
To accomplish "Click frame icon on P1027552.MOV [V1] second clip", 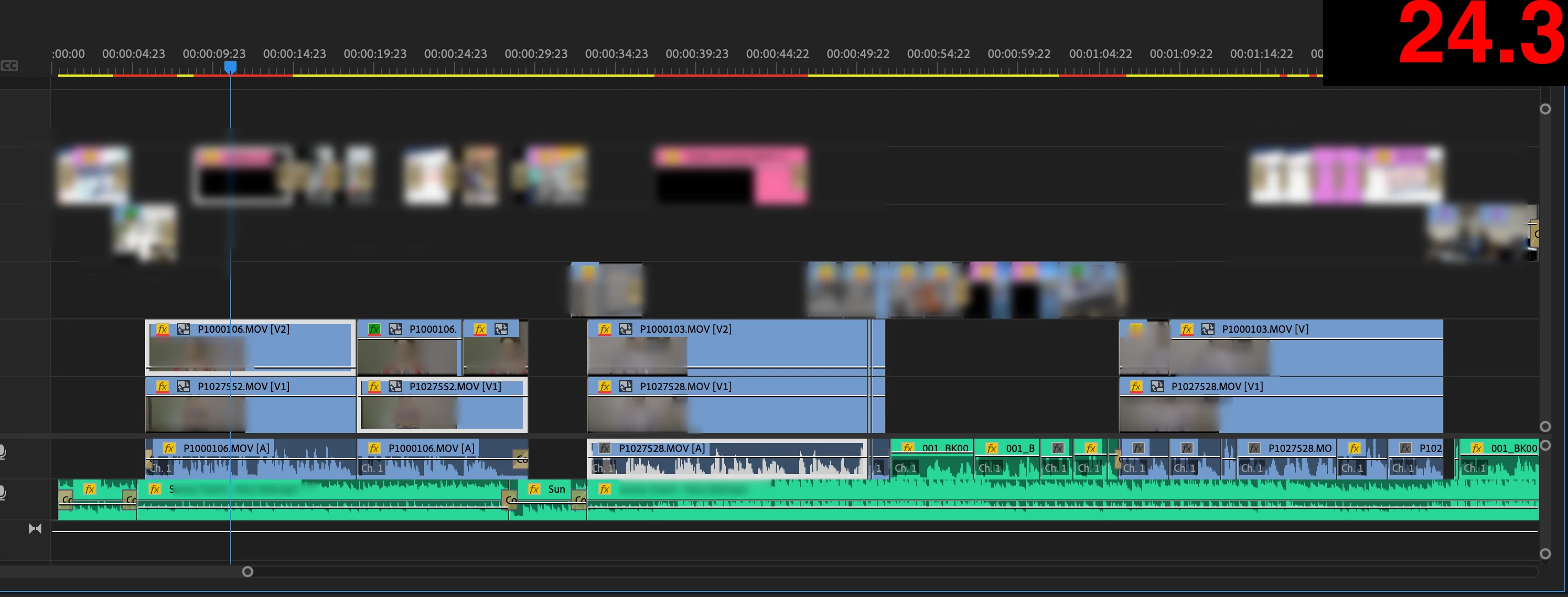I will coord(396,386).
